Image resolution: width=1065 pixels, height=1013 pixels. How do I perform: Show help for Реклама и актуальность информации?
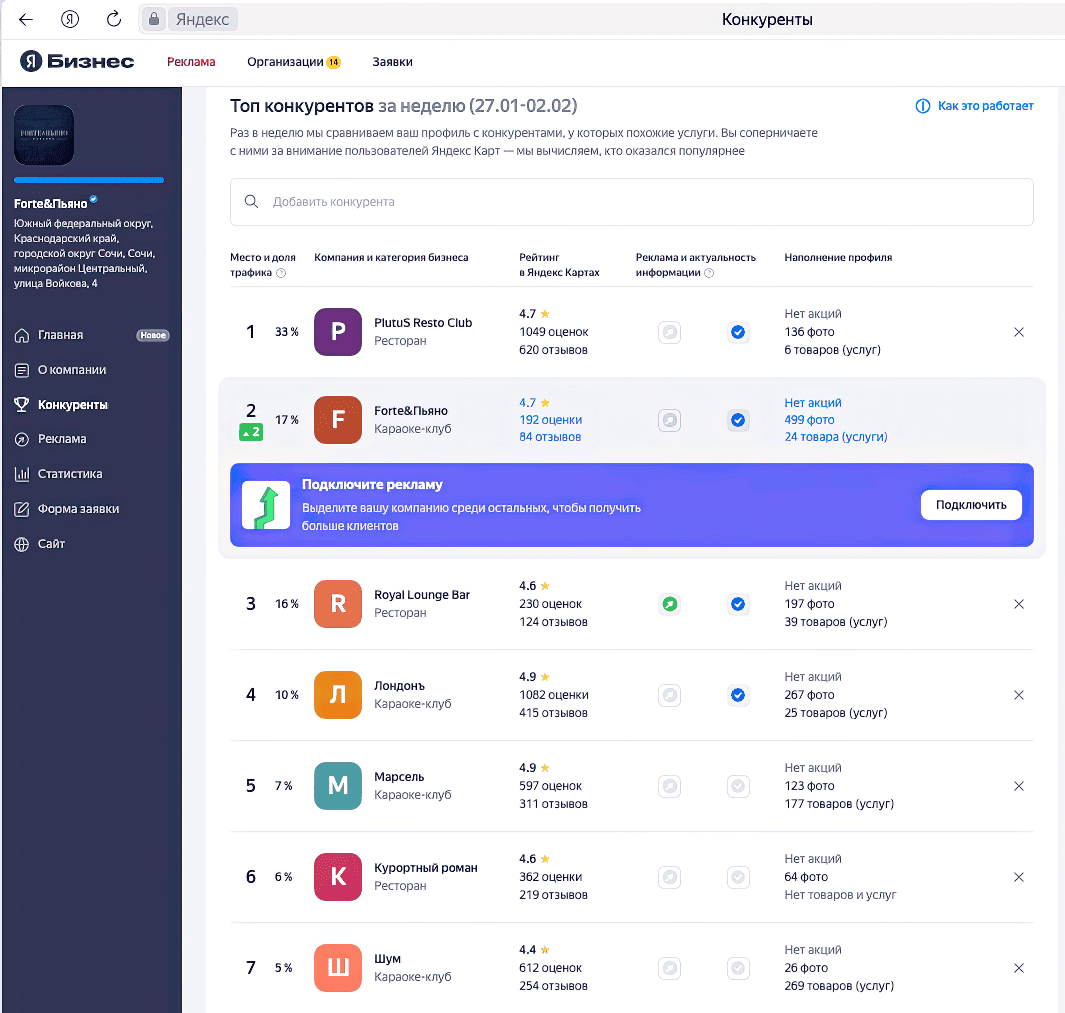[x=709, y=273]
